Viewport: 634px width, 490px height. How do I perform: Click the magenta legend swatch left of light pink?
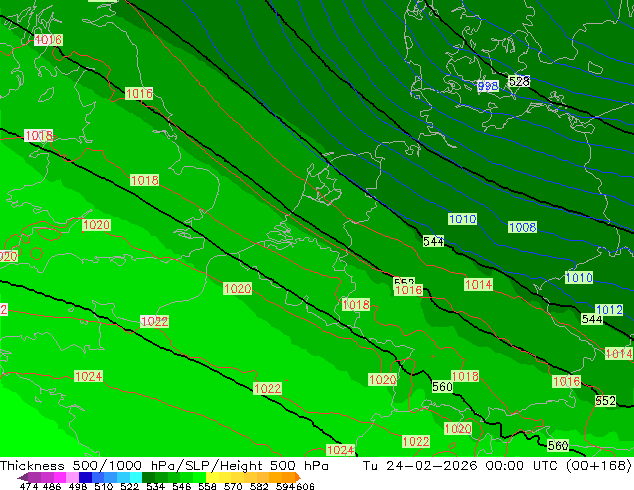[x=59, y=477]
